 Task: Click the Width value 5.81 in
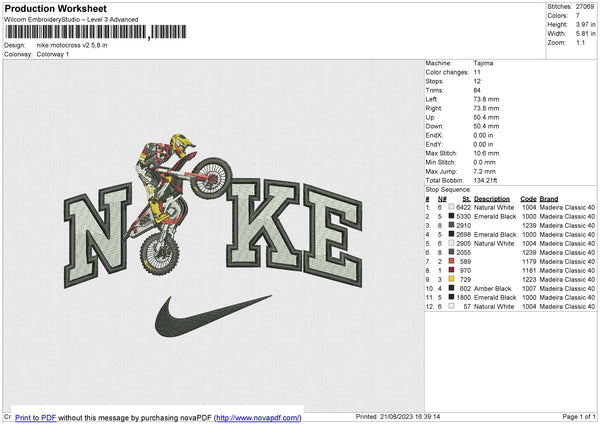tap(585, 34)
